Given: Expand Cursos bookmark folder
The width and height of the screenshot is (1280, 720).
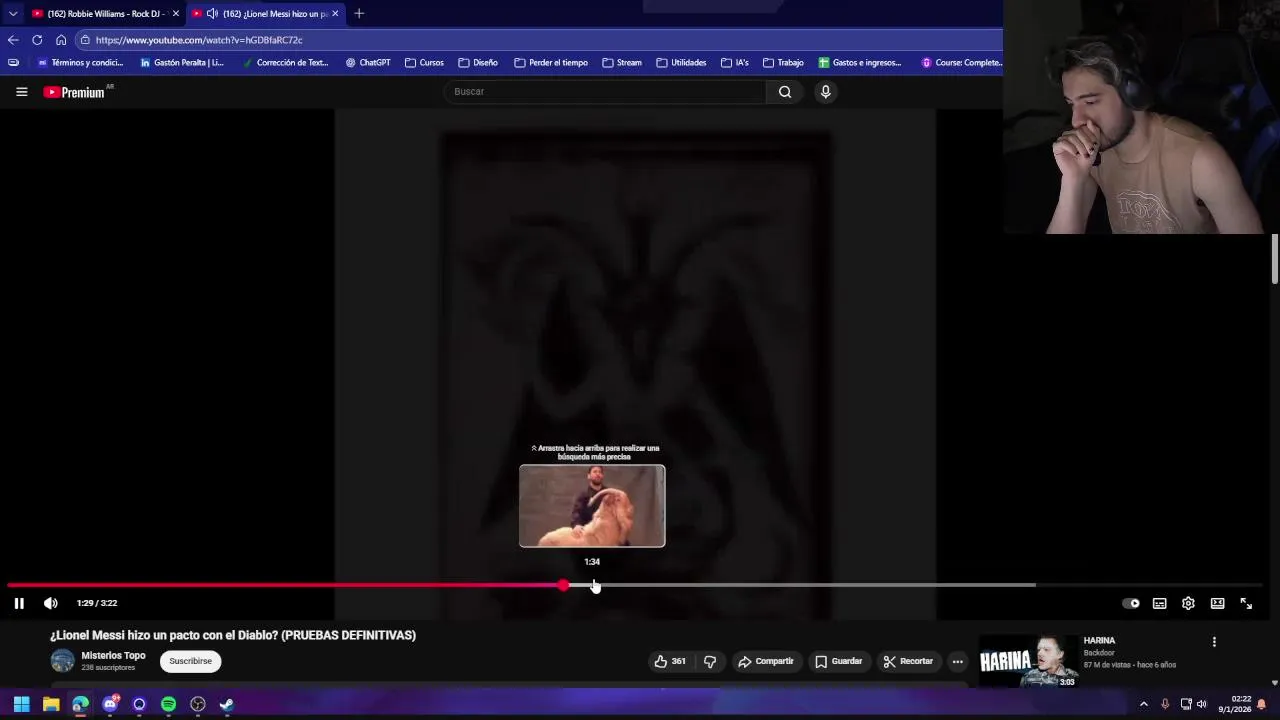Looking at the screenshot, I should click(424, 62).
